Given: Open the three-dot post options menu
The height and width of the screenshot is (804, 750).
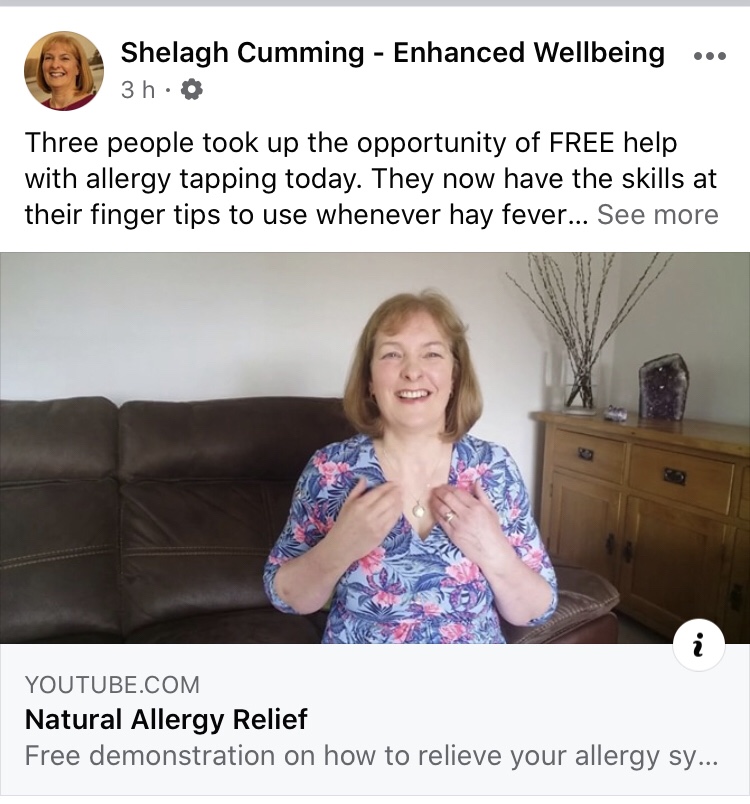Looking at the screenshot, I should pyautogui.click(x=710, y=56).
